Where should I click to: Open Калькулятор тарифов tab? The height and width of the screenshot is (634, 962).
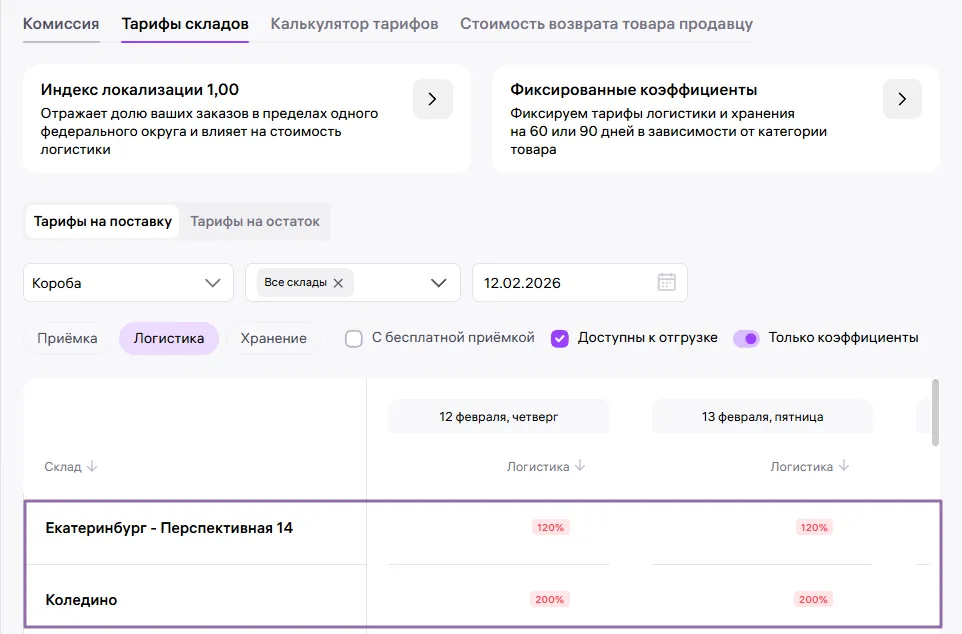[354, 23]
